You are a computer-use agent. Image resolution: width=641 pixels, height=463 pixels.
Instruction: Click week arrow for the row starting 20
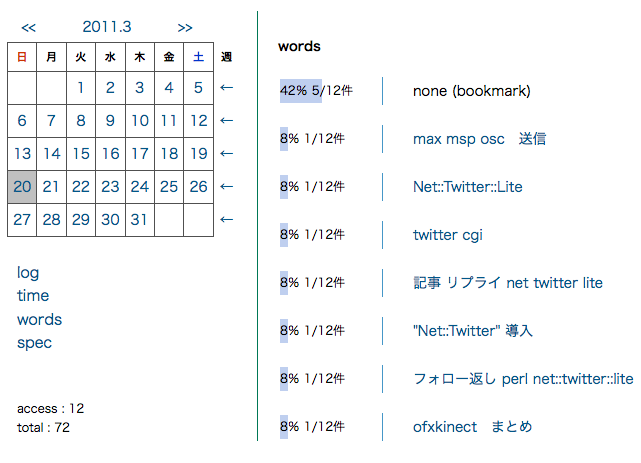click(227, 187)
